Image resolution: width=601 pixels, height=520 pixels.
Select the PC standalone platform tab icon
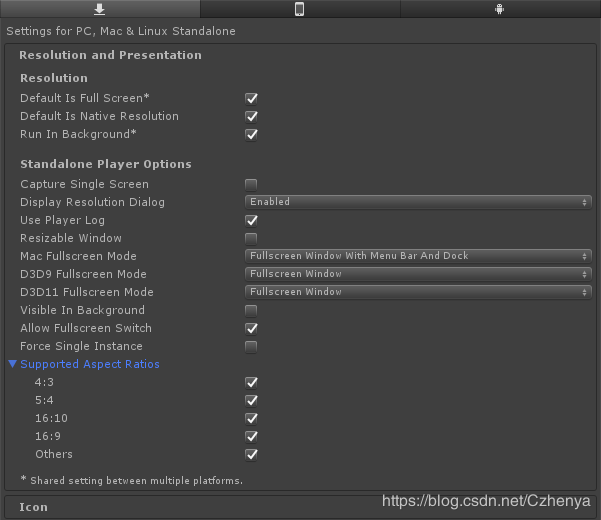tap(99, 9)
